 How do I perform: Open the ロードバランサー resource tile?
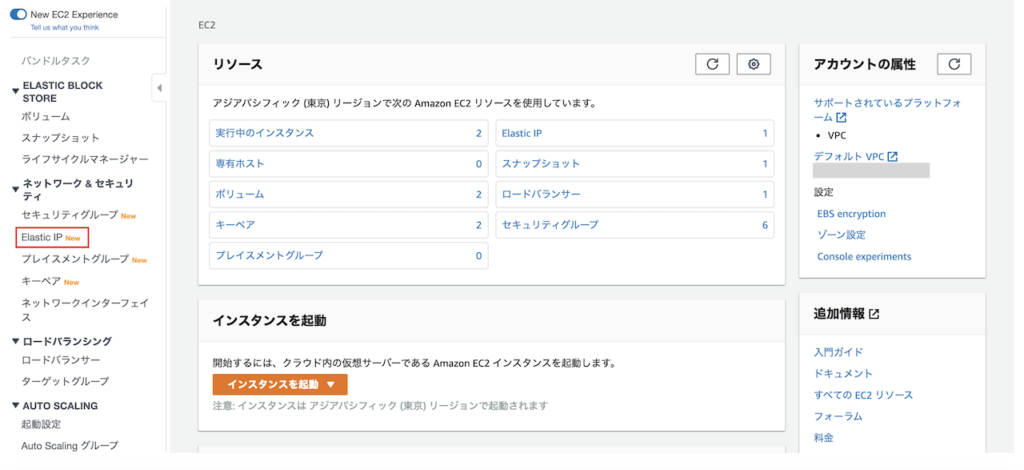[x=540, y=194]
